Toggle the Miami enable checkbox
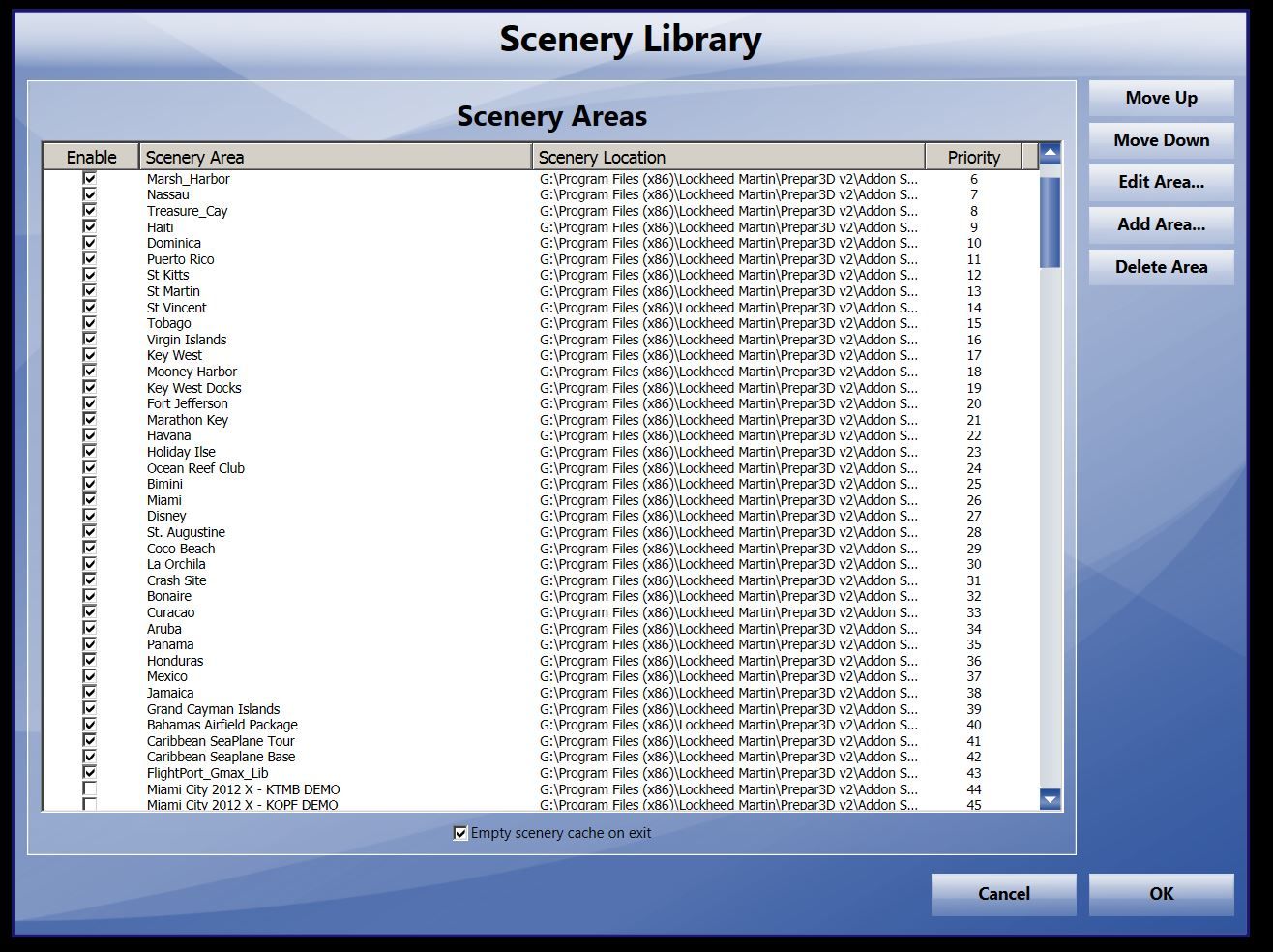This screenshot has height=952, width=1273. tap(90, 499)
